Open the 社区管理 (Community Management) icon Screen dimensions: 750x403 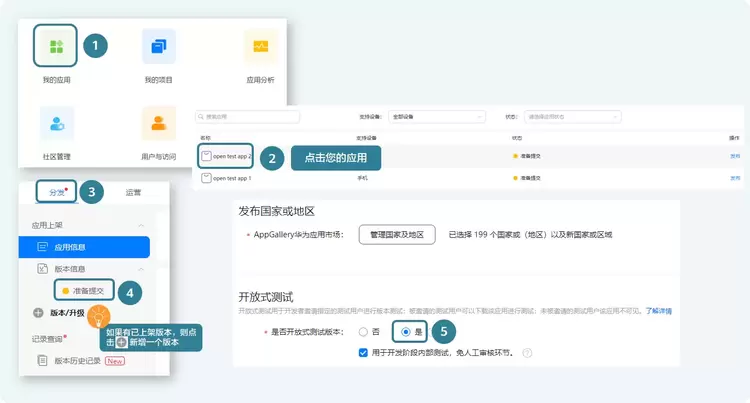[x=57, y=124]
